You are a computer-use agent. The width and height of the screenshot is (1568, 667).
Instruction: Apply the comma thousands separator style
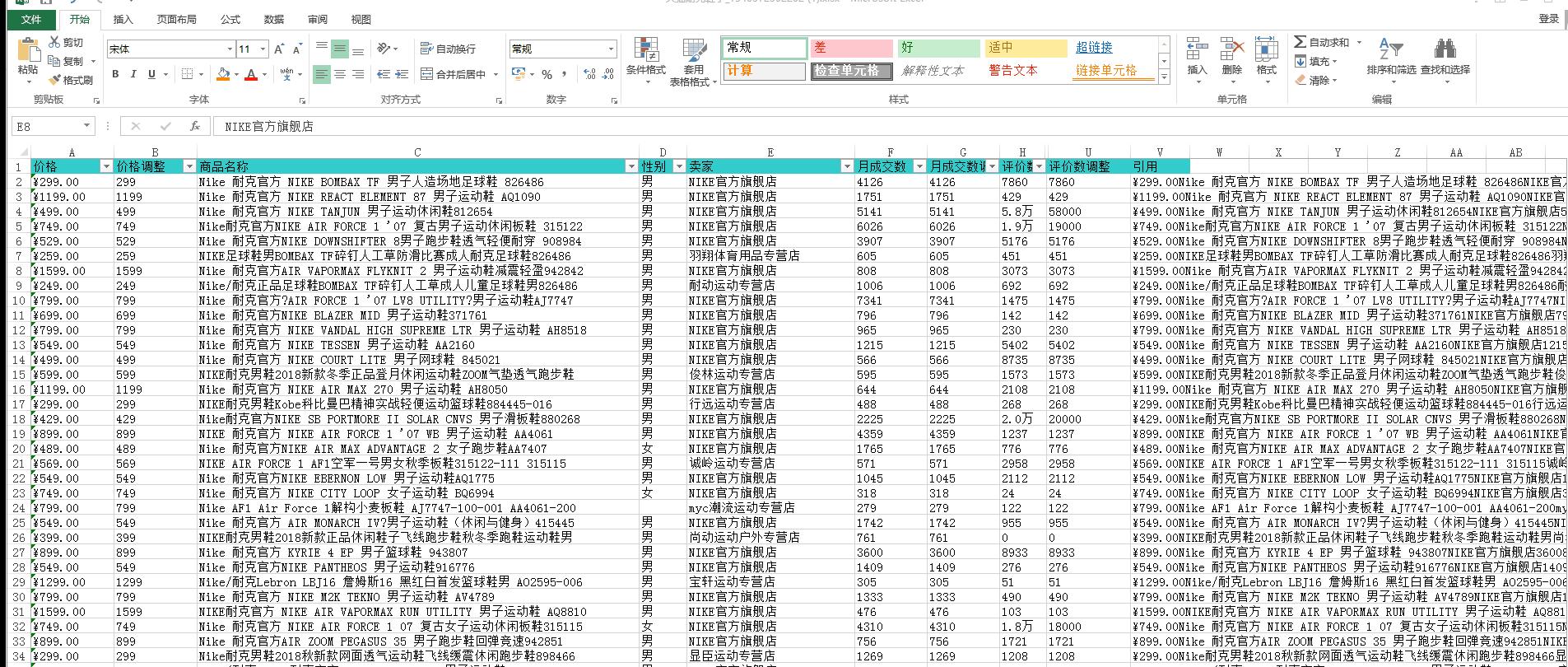click(565, 74)
